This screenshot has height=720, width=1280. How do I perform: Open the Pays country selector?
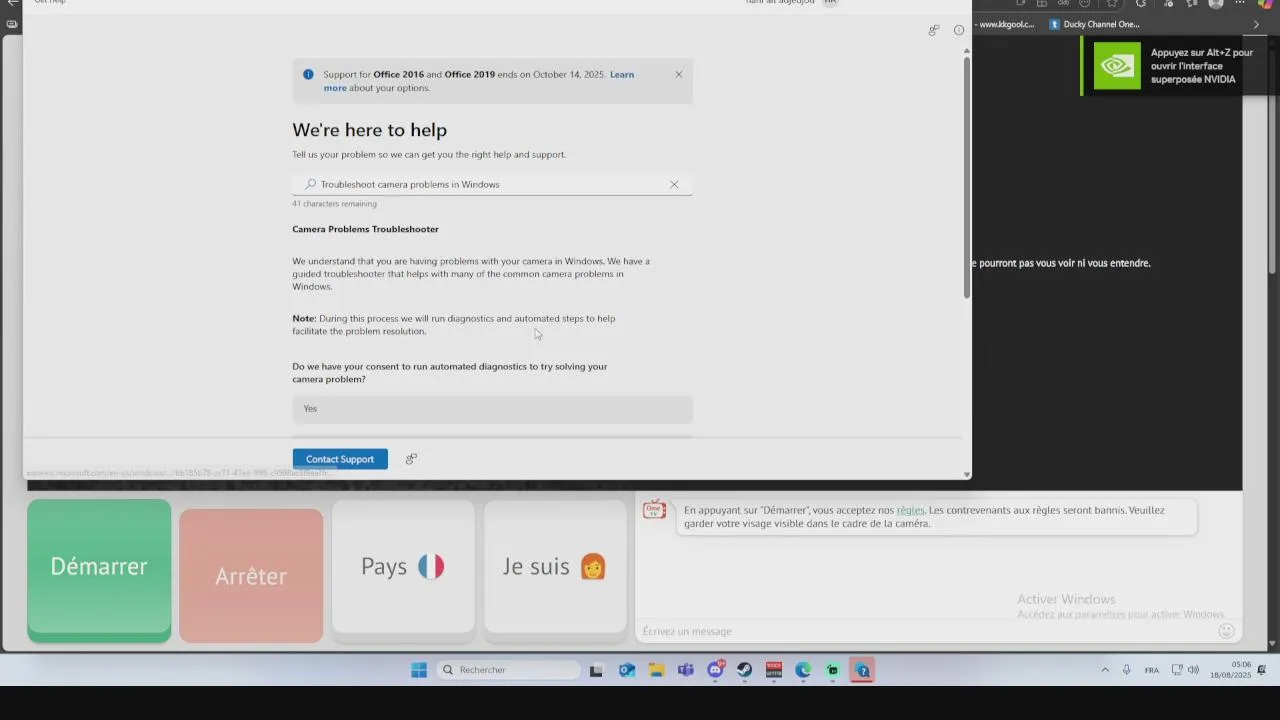tap(403, 566)
